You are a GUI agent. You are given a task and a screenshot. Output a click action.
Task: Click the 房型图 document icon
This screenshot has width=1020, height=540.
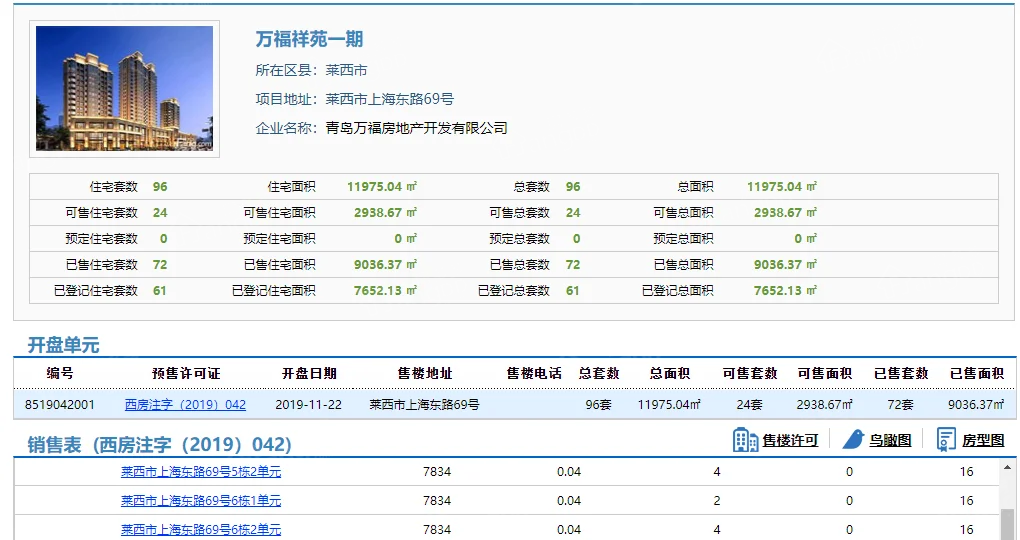click(946, 440)
